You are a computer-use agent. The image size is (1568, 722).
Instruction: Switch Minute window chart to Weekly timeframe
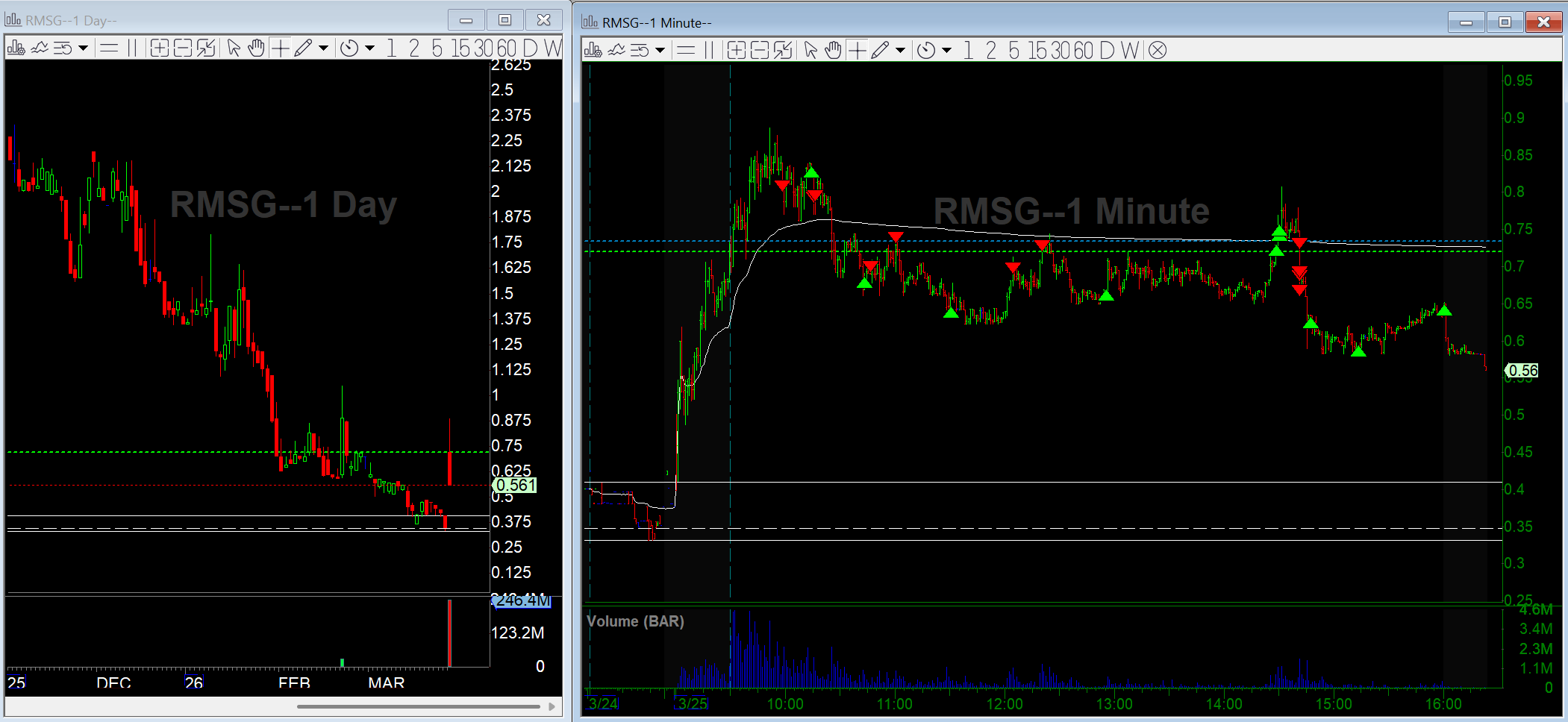pos(1130,50)
